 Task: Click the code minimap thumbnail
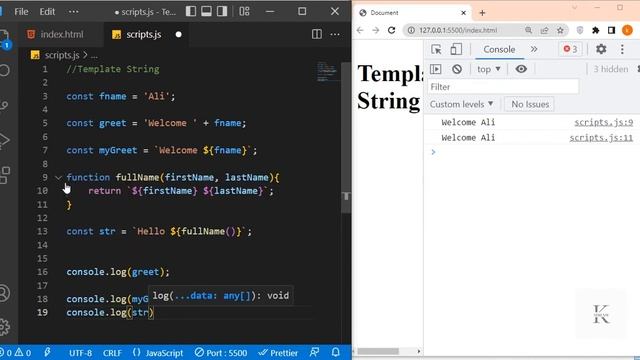327,72
